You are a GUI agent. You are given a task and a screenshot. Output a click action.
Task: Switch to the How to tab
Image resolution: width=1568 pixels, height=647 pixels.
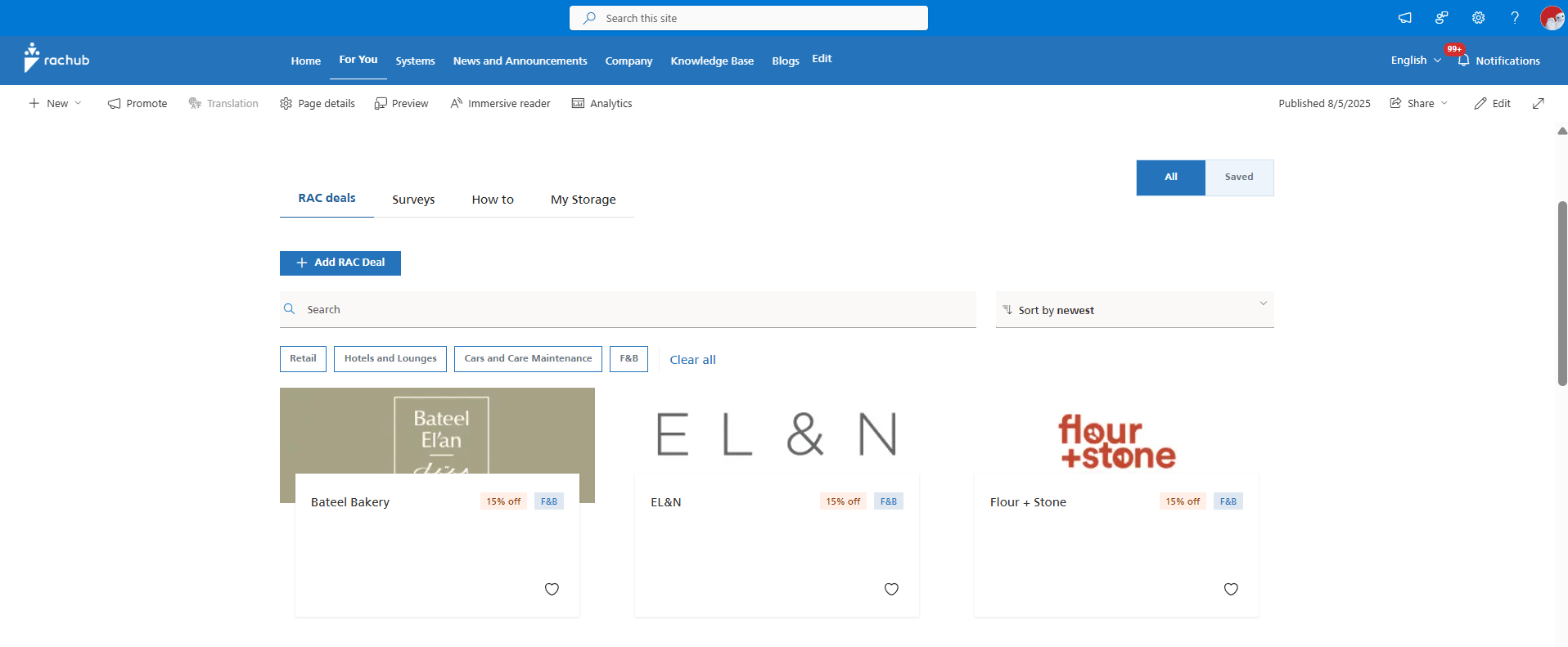[x=493, y=200]
